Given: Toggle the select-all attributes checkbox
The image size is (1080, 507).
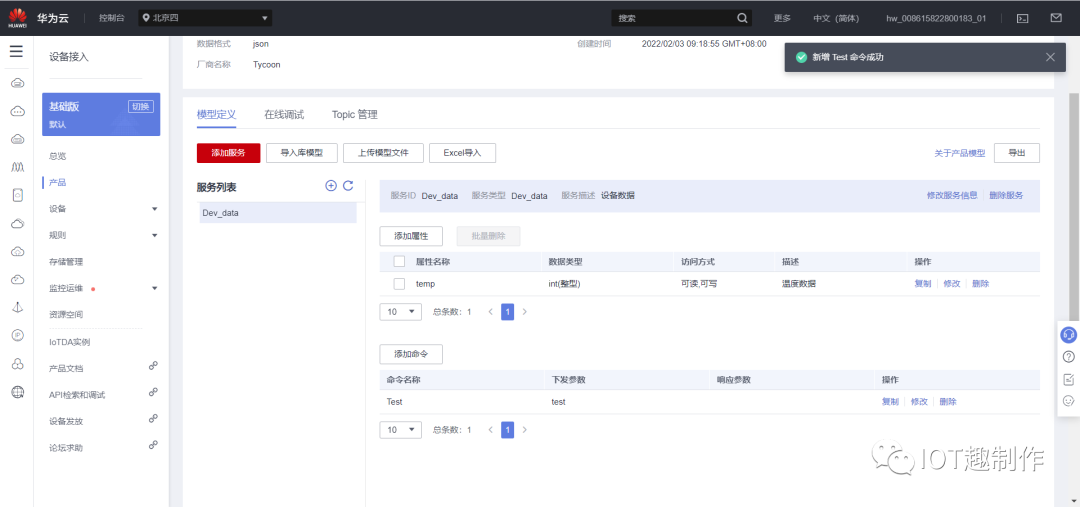Looking at the screenshot, I should [399, 262].
